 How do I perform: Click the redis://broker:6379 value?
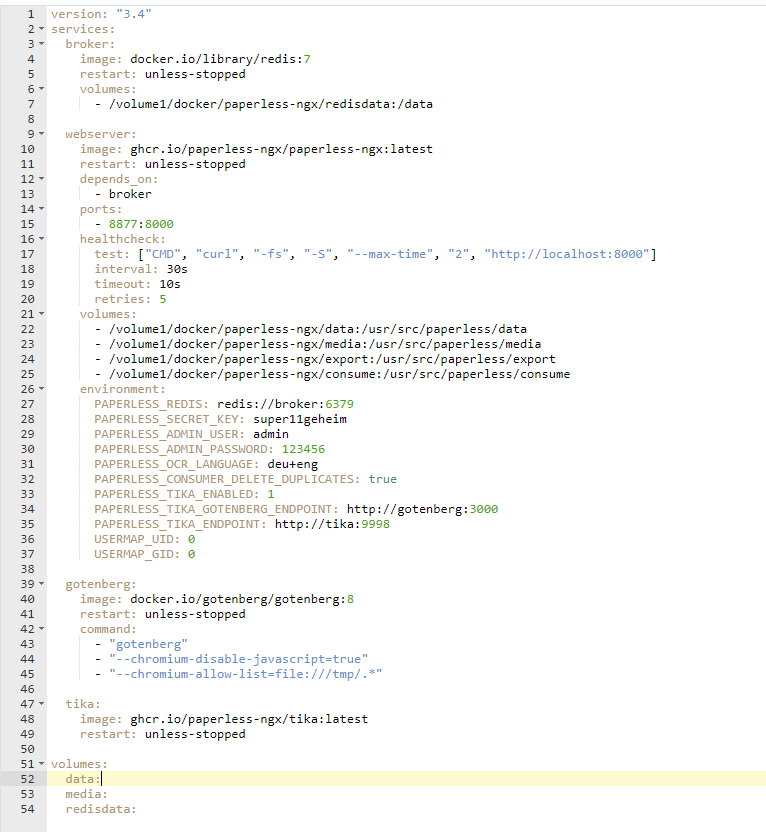pos(285,404)
